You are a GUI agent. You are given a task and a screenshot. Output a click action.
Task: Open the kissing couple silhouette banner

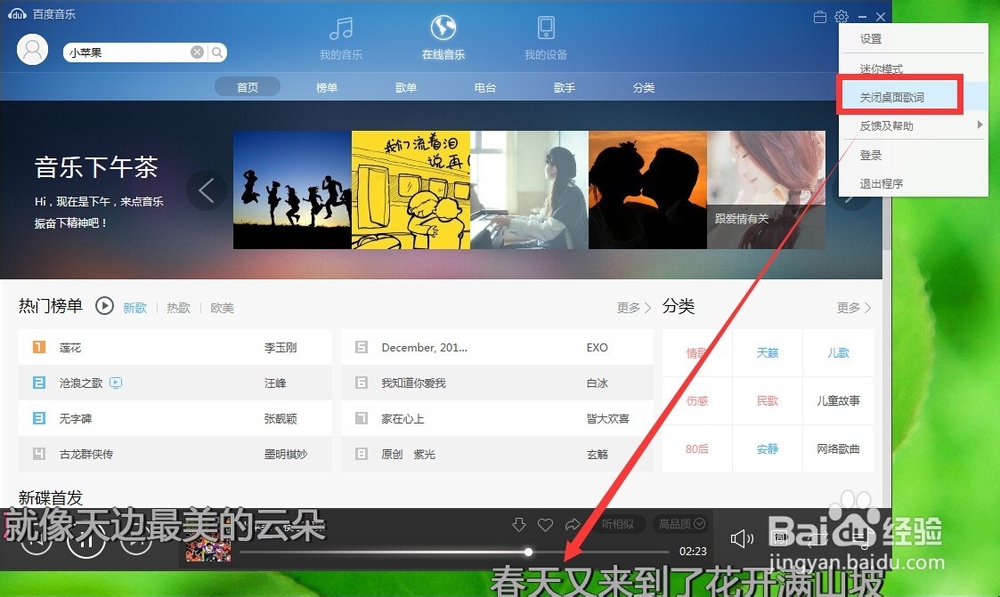(648, 189)
